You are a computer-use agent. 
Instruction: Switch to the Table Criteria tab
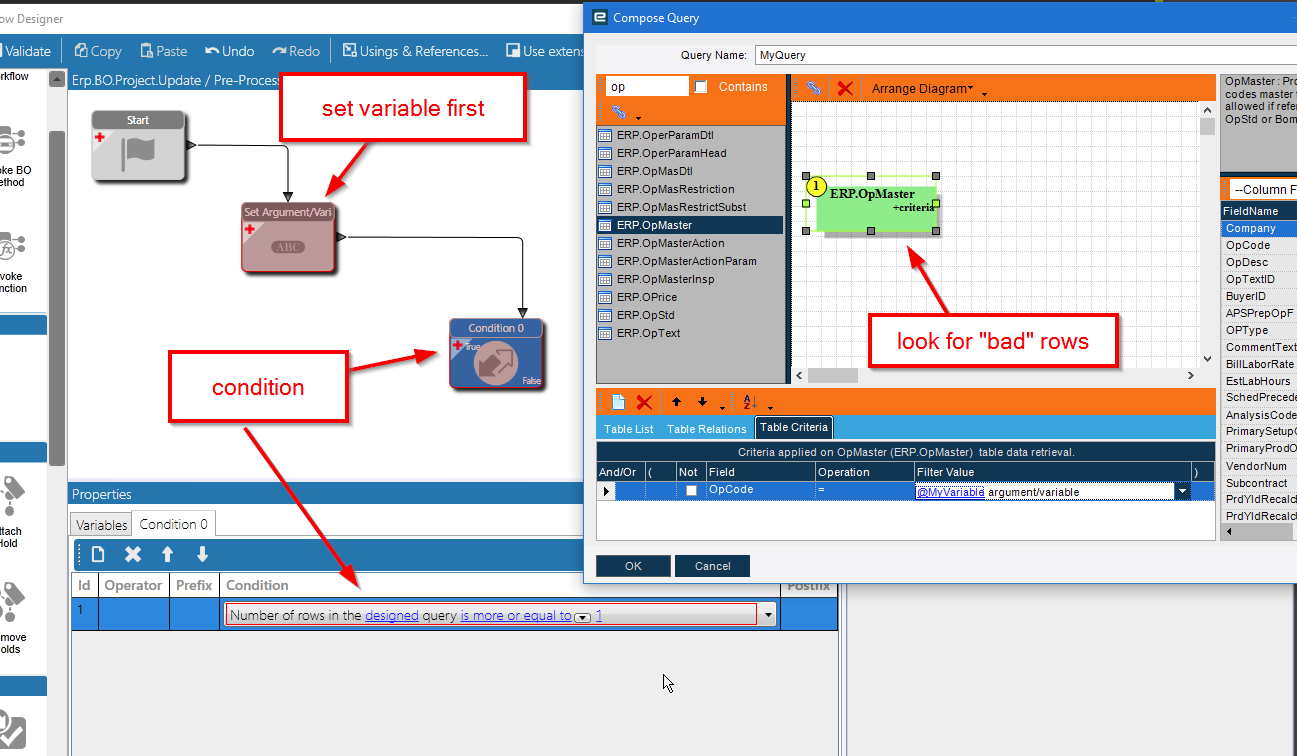(x=794, y=427)
